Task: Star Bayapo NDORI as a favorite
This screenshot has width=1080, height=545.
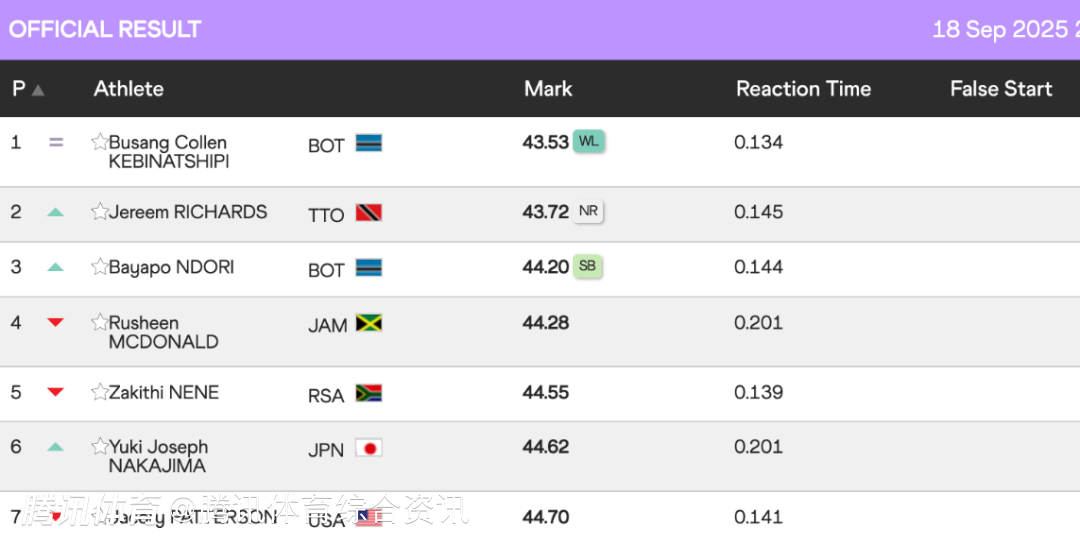Action: tap(99, 267)
